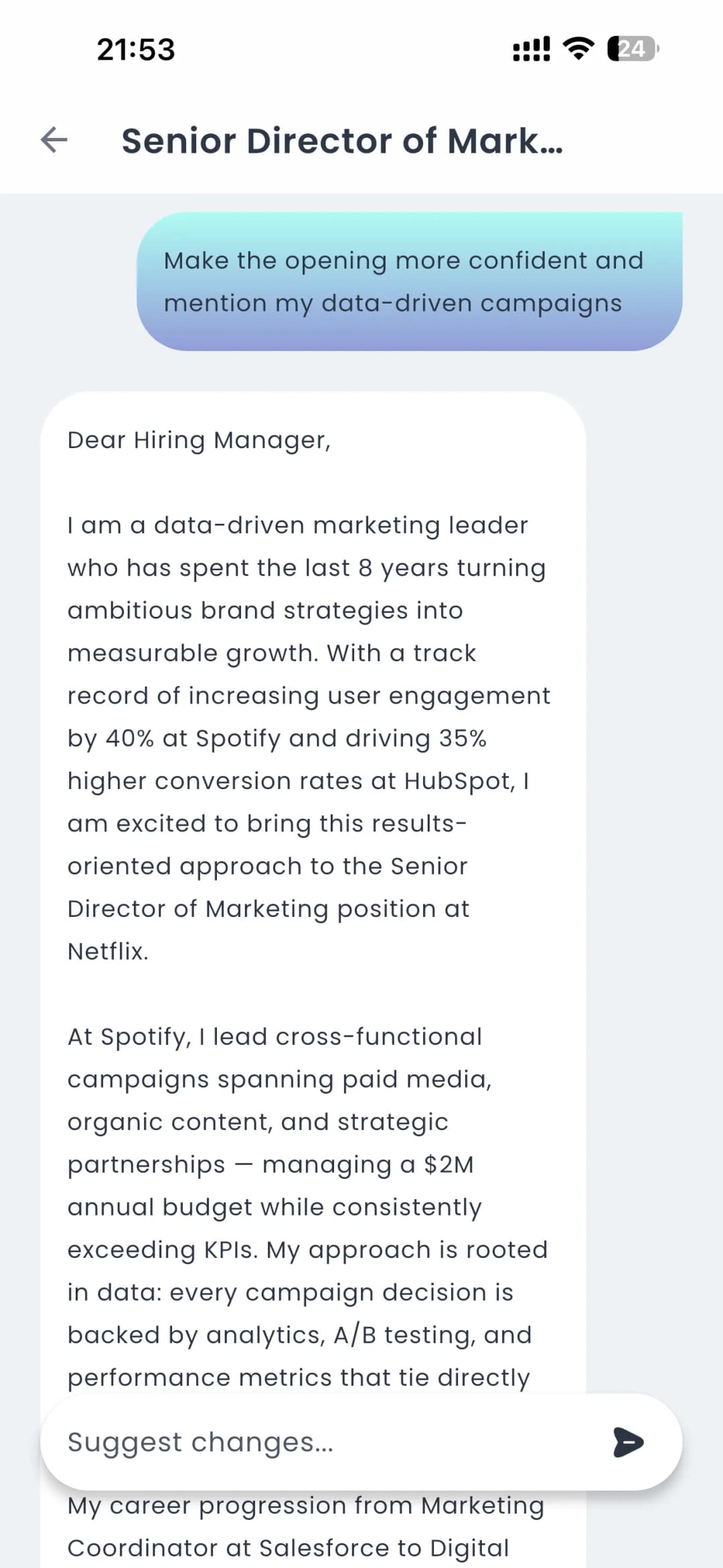Viewport: 723px width, 1568px height.
Task: Tap the word 'HubSpot' in the letter
Action: [458, 781]
